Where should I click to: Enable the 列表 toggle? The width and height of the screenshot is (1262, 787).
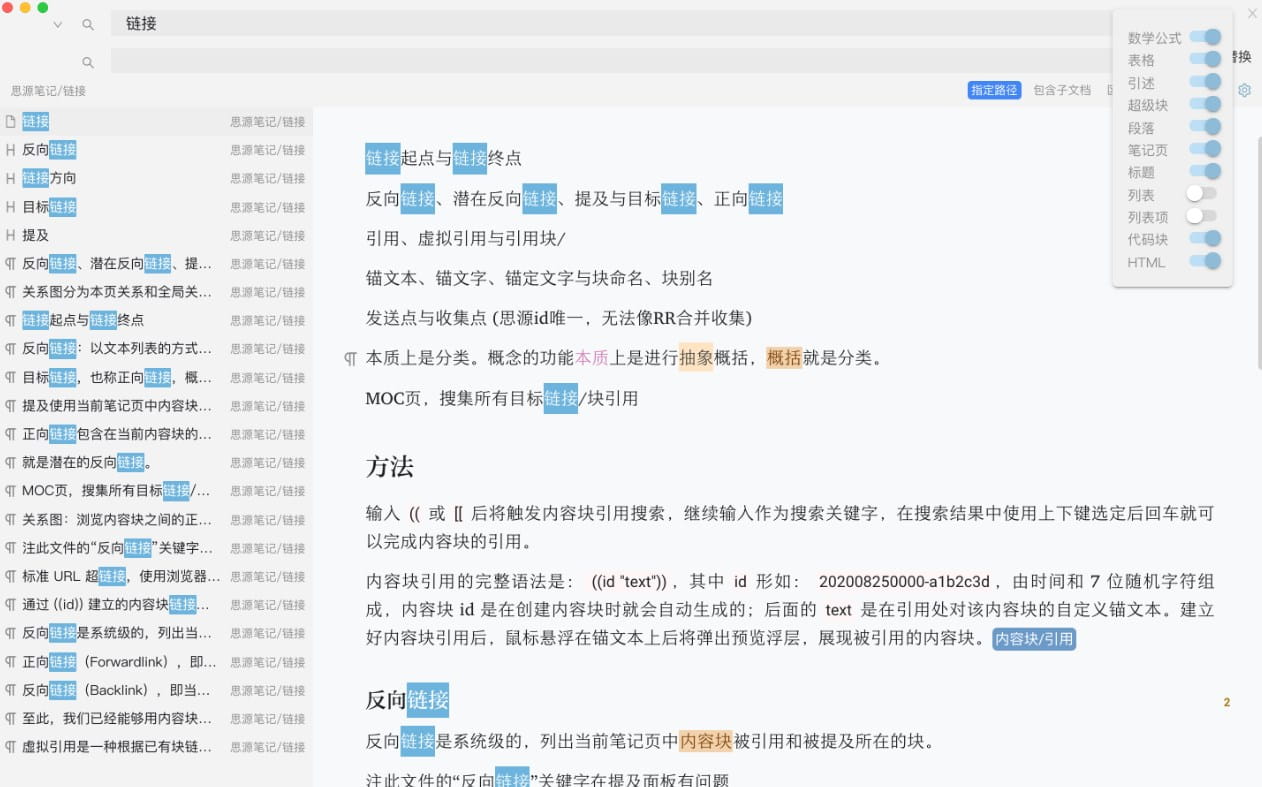coord(1203,195)
